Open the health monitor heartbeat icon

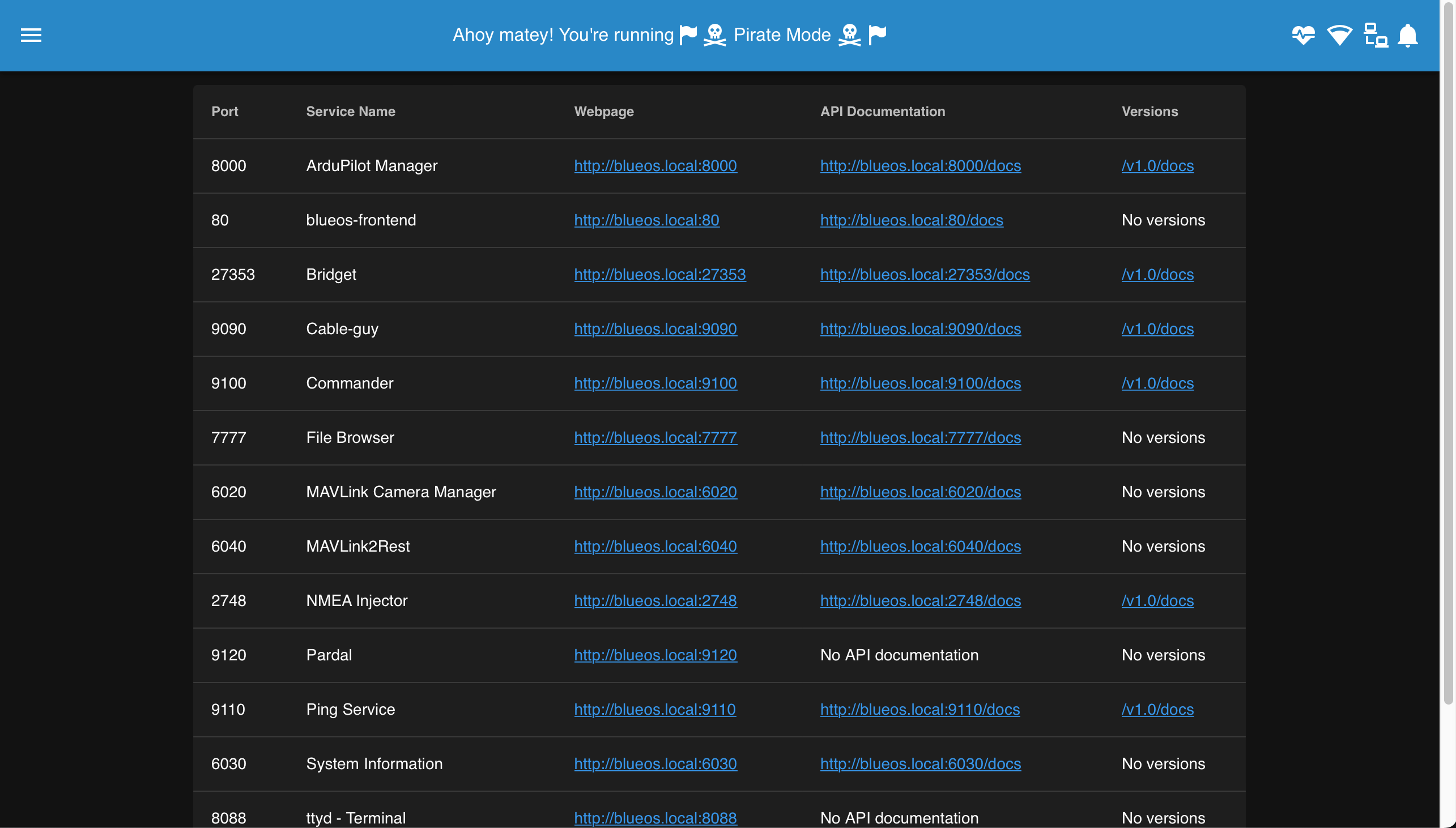1303,35
